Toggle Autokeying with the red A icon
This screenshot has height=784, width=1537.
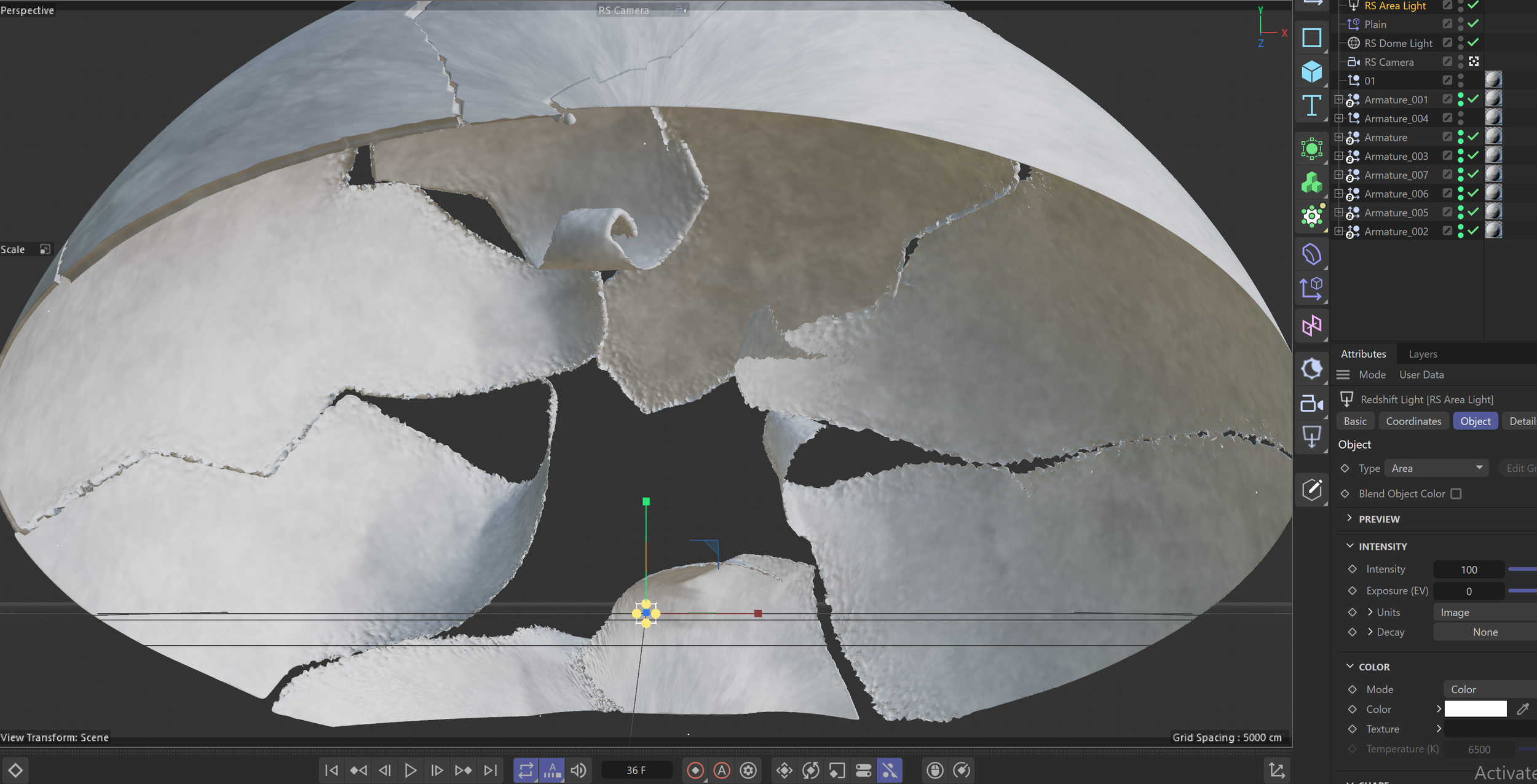[x=722, y=770]
